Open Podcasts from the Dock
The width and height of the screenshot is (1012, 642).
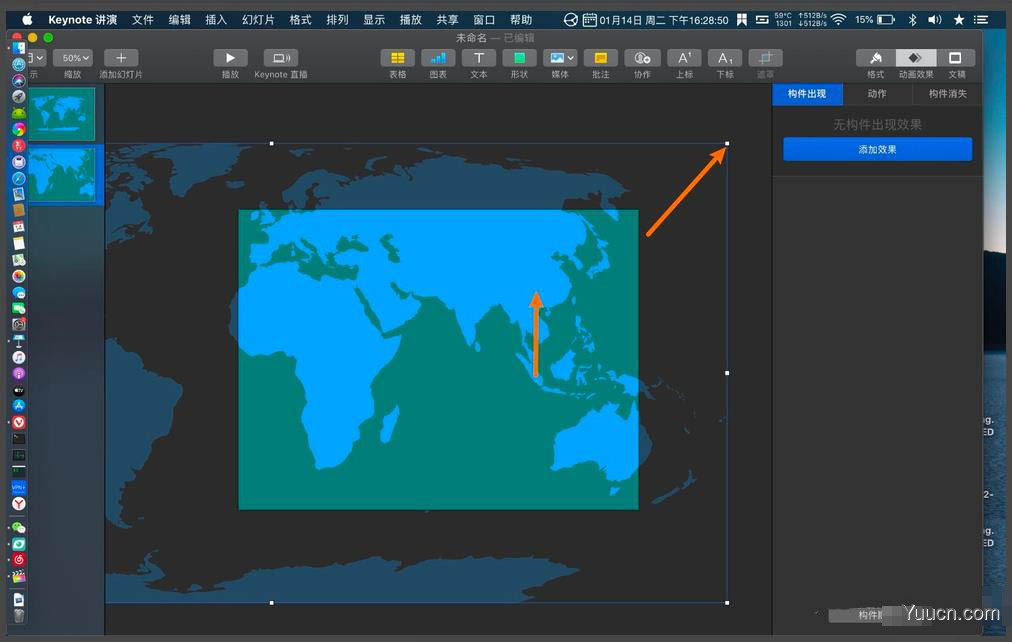(x=19, y=374)
